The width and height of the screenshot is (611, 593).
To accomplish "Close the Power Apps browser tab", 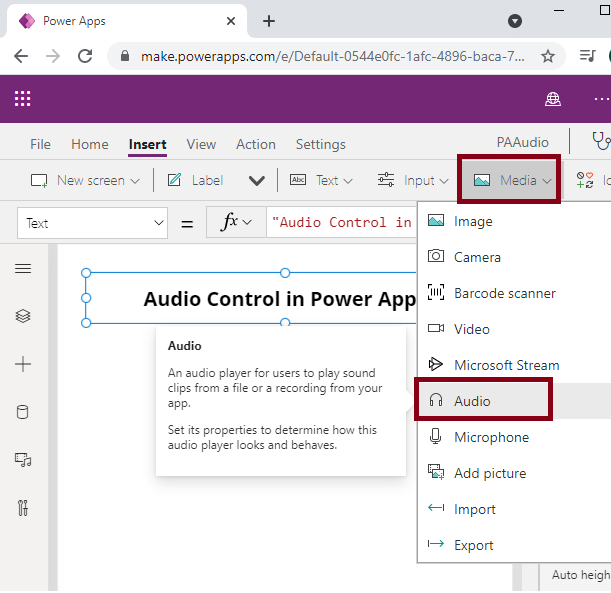I will (231, 21).
